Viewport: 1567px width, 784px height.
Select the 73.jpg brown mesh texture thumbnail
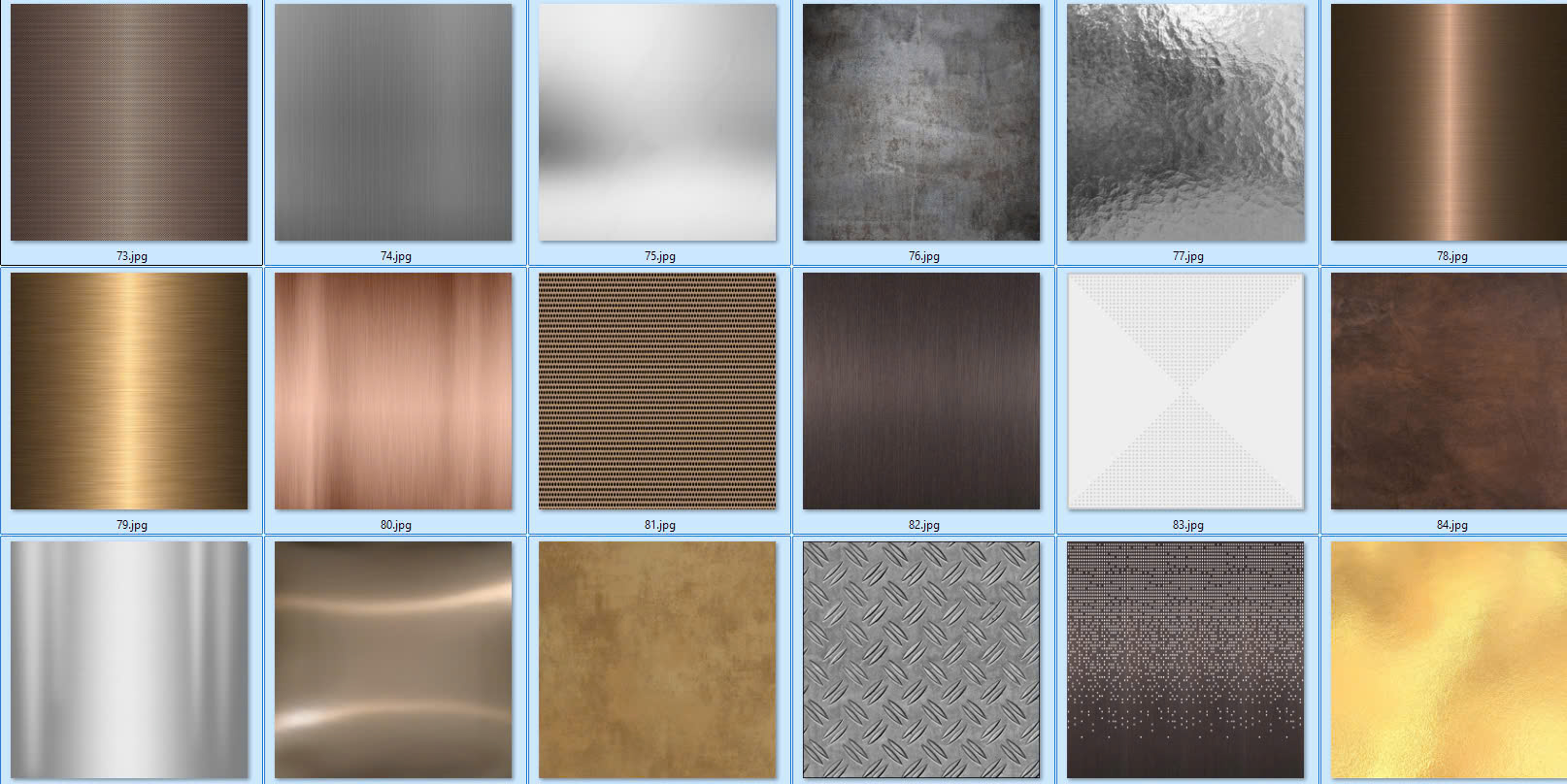tap(129, 122)
